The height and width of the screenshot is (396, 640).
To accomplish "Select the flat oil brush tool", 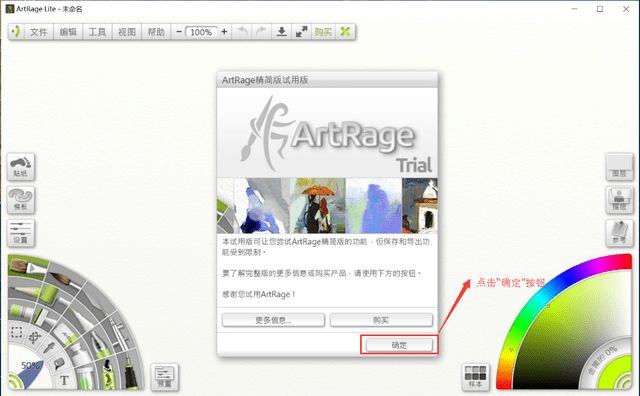I will pyautogui.click(x=27, y=267).
